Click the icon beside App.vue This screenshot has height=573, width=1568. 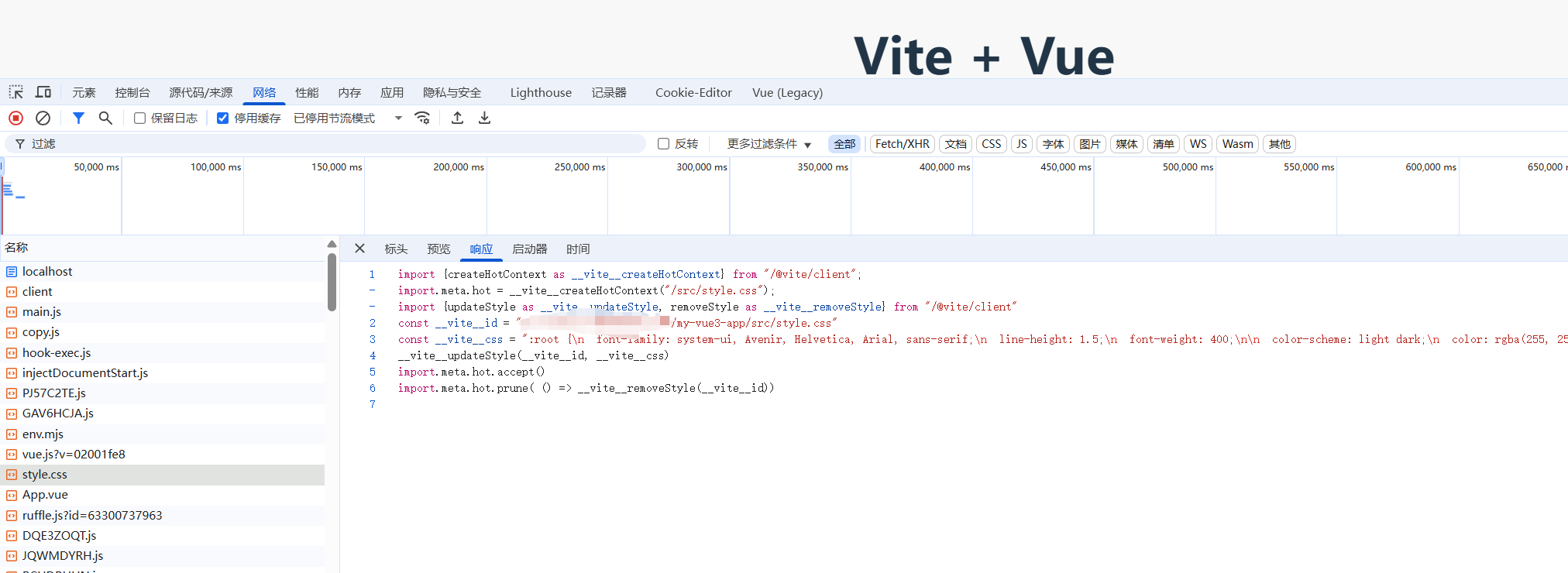(12, 495)
